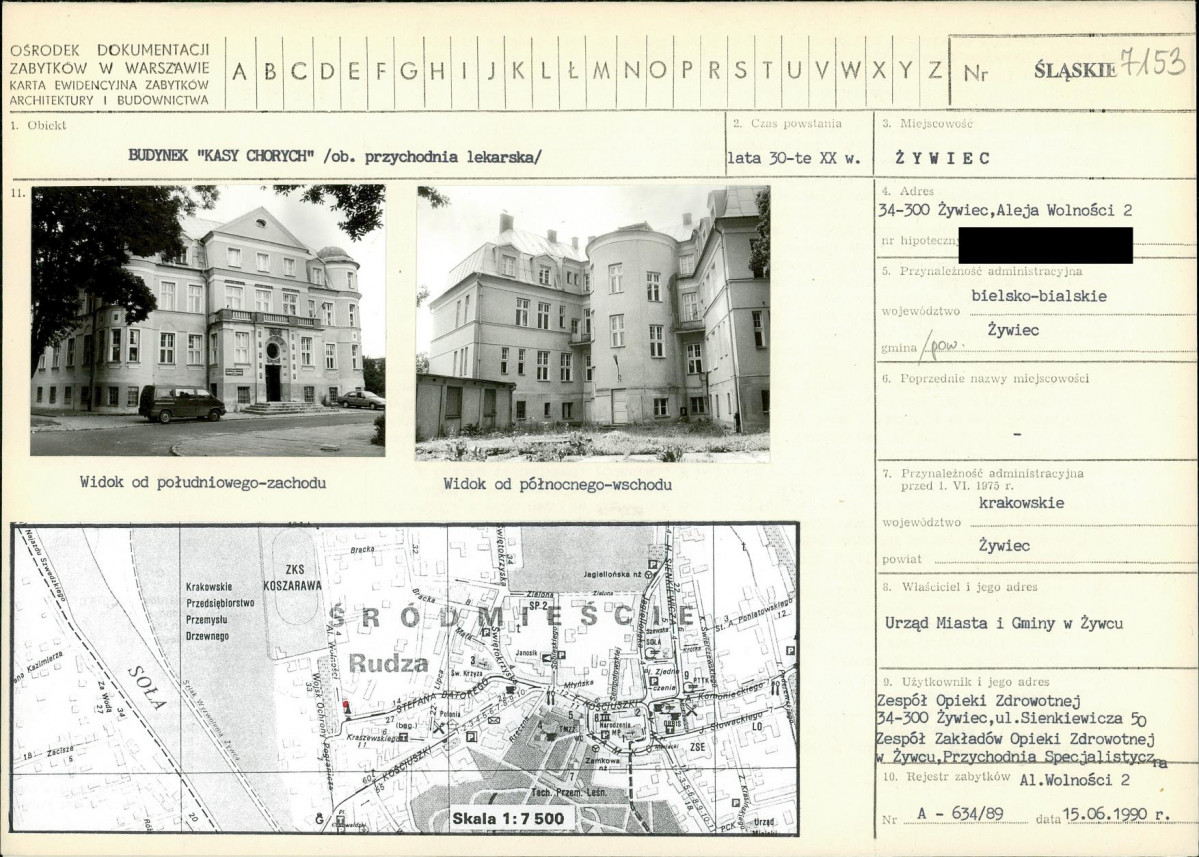Select the 'lata 30-te XX w.' date field
1199x857 pixels.
[794, 158]
